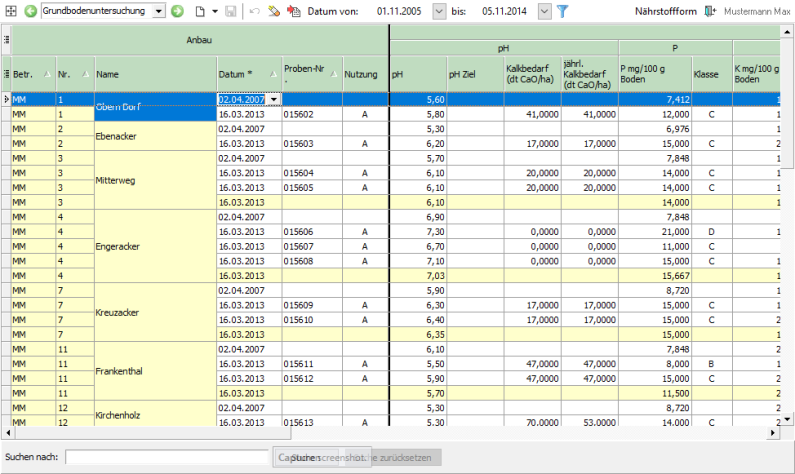Create new record with blank page icon

tap(199, 11)
